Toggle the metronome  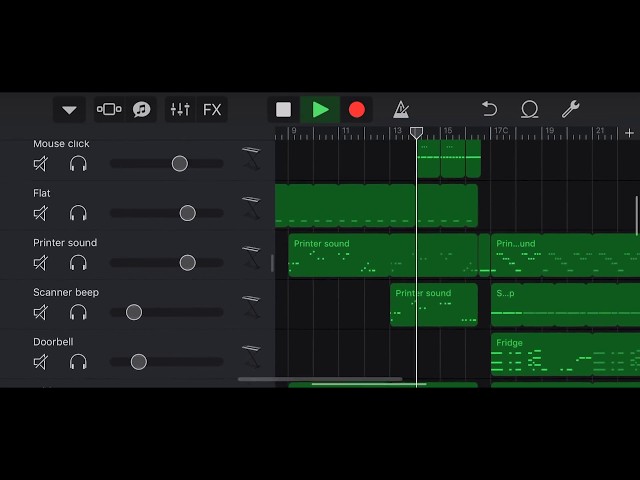coord(401,110)
